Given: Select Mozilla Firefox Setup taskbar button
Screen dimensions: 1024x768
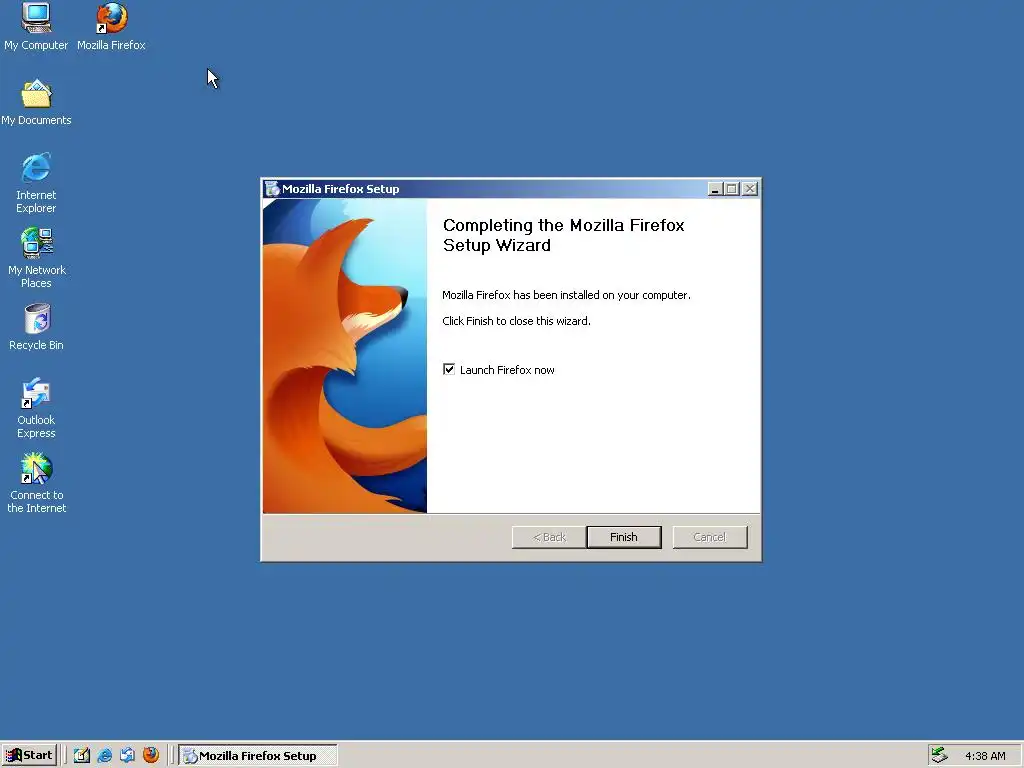Looking at the screenshot, I should click(x=258, y=755).
